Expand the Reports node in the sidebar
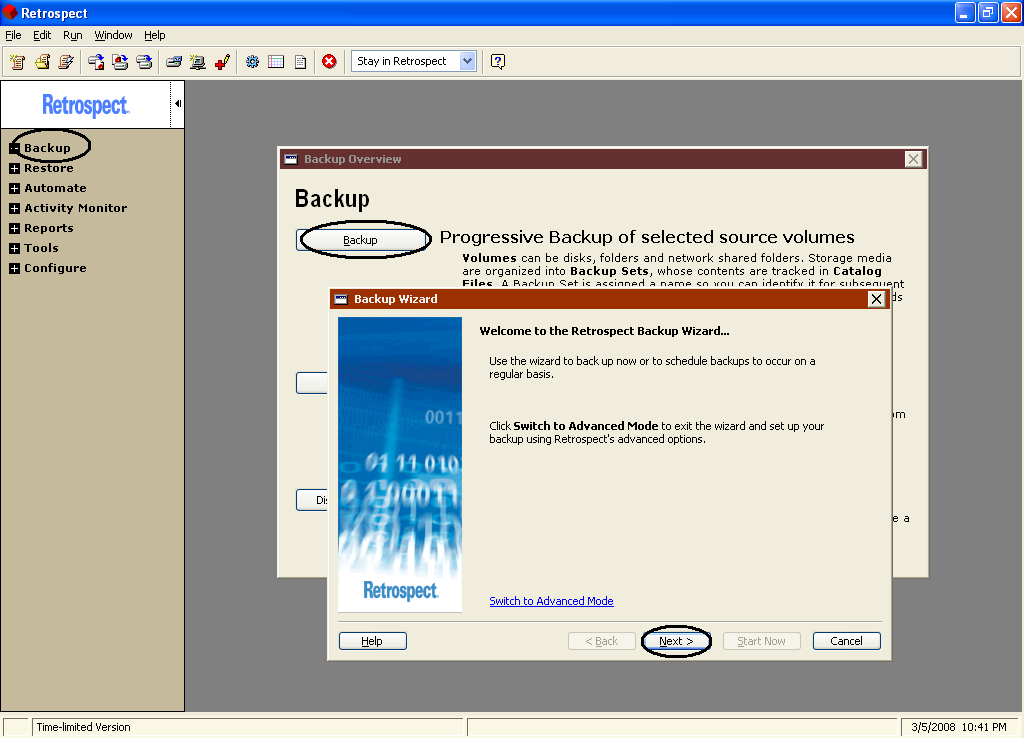 click(14, 229)
